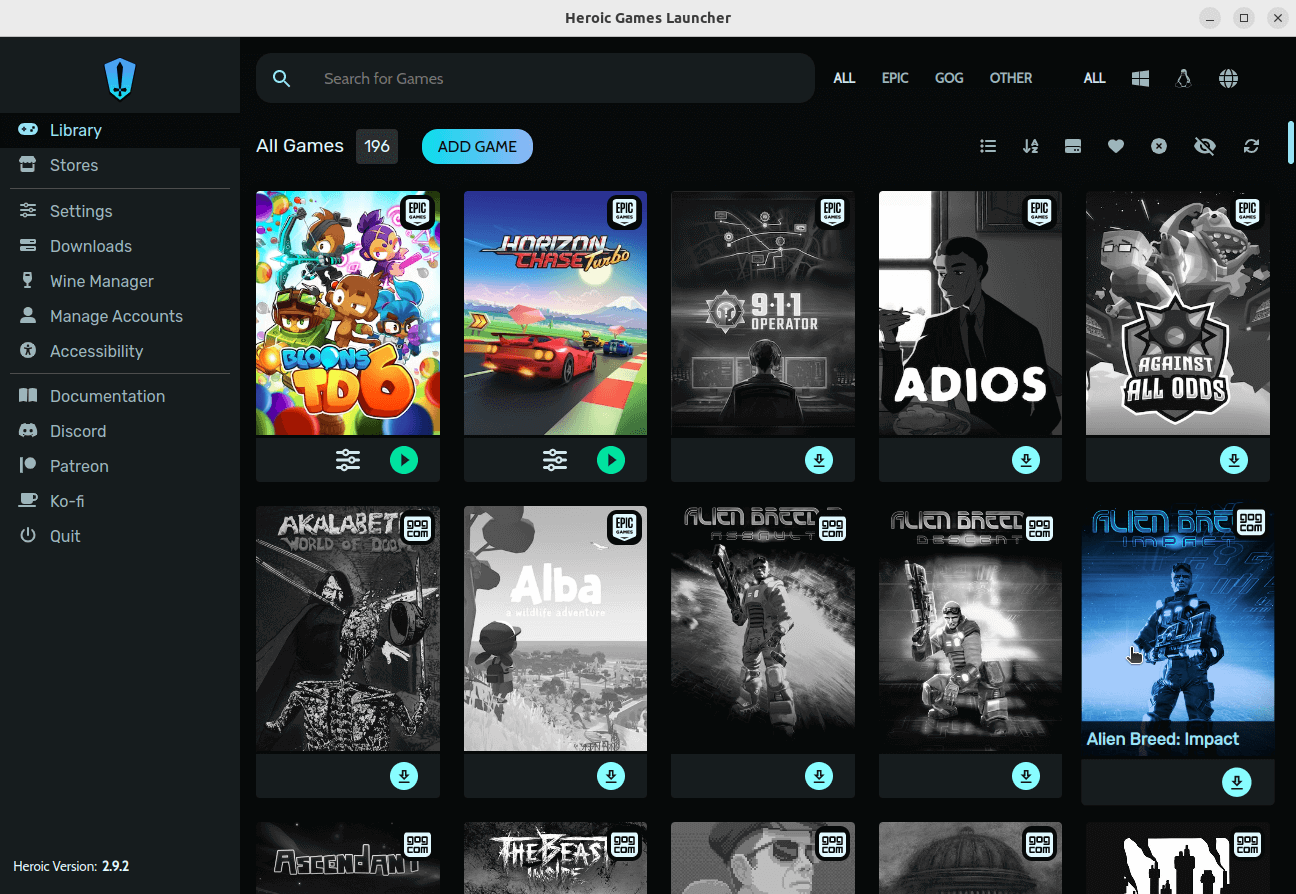1296x894 pixels.
Task: Filter library by OTHER store
Action: [x=1011, y=78]
